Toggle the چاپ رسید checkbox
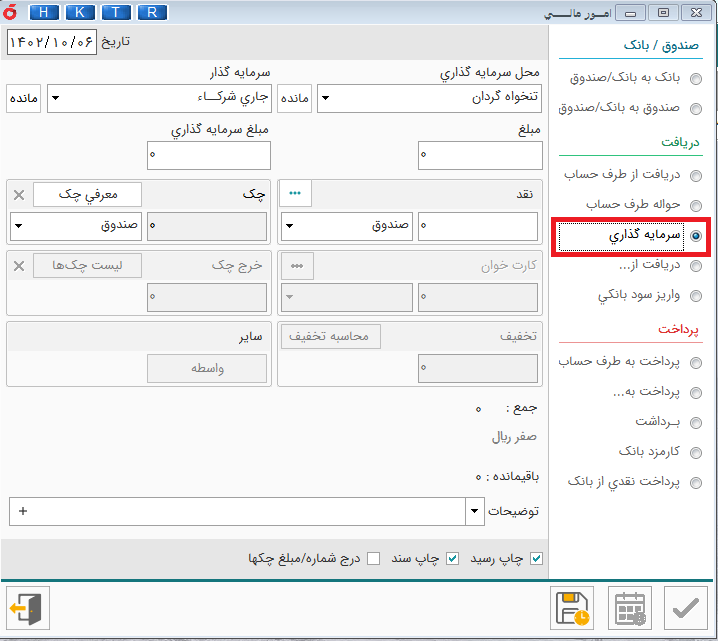 [x=536, y=558]
